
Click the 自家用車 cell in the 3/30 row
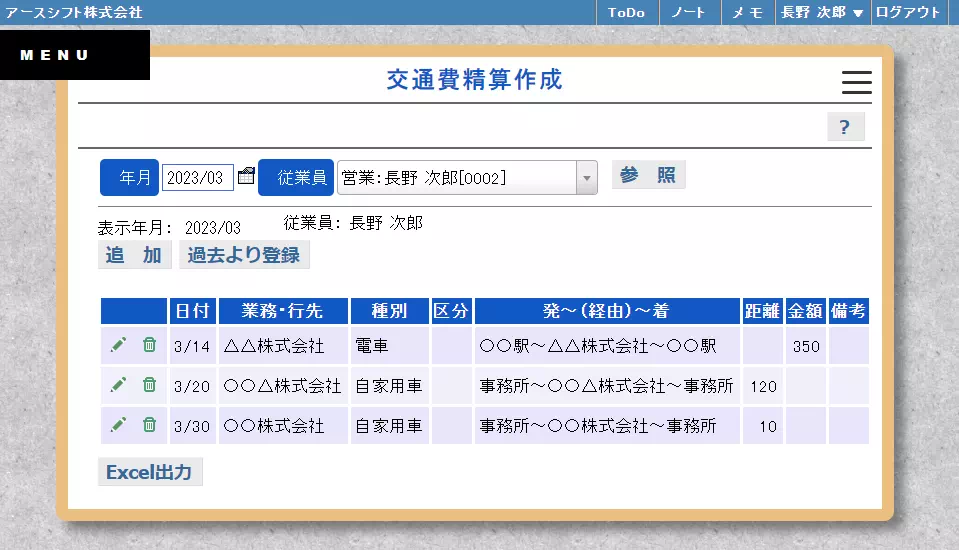click(x=390, y=426)
